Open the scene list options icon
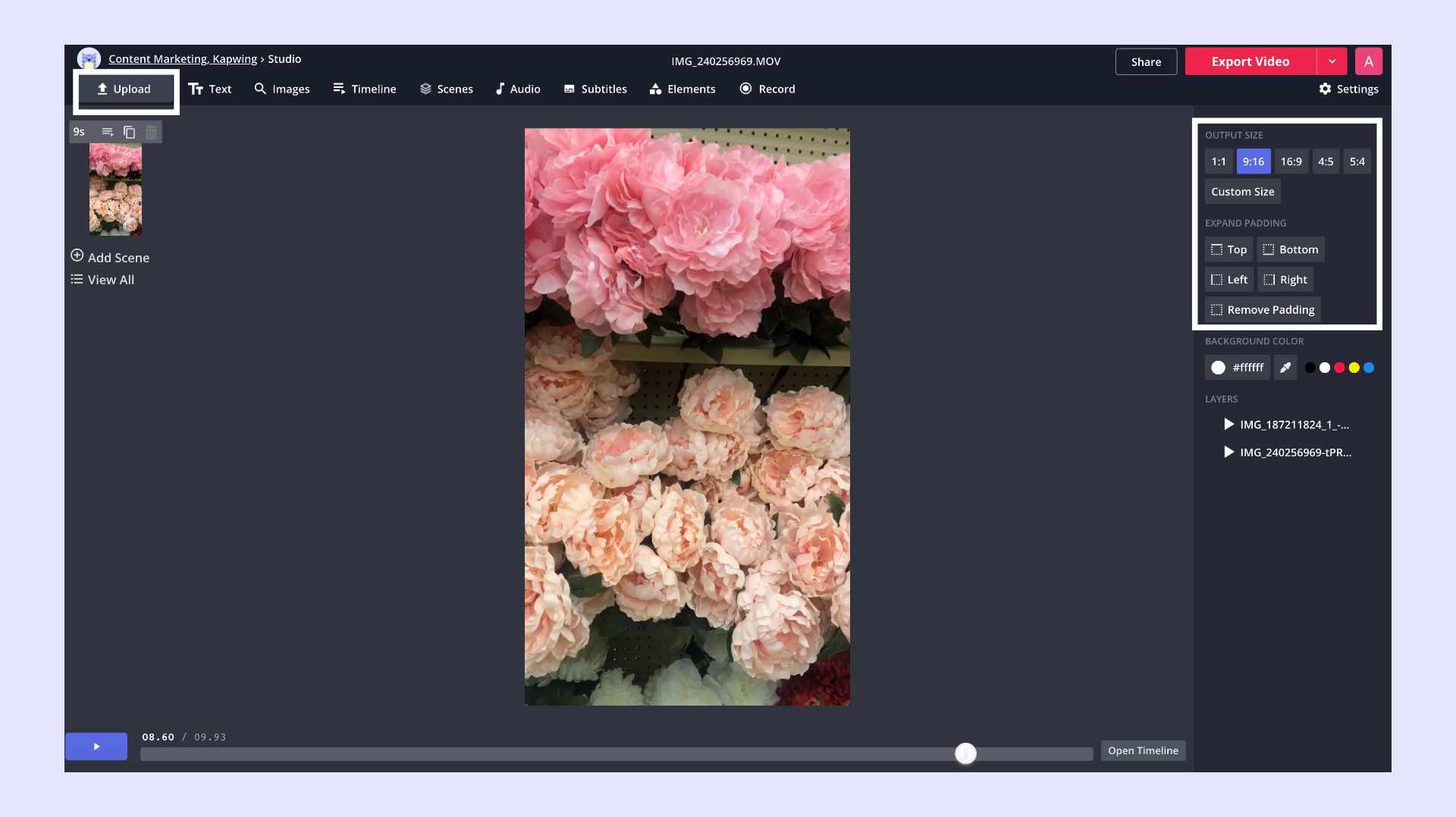 pyautogui.click(x=108, y=132)
